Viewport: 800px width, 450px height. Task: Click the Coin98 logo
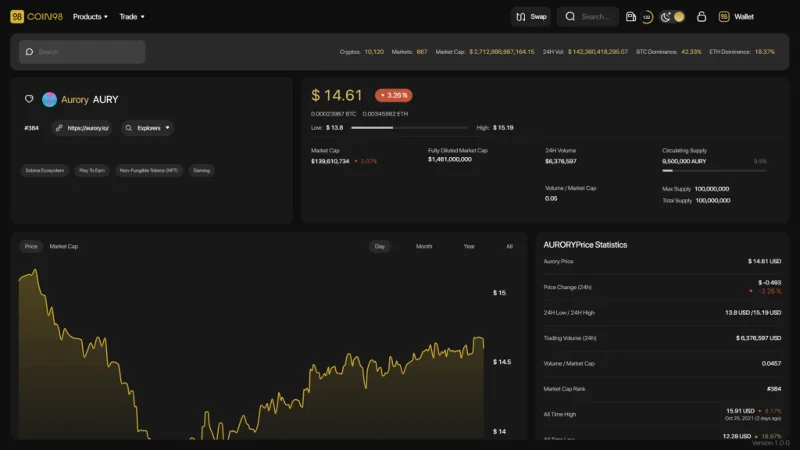tap(36, 17)
